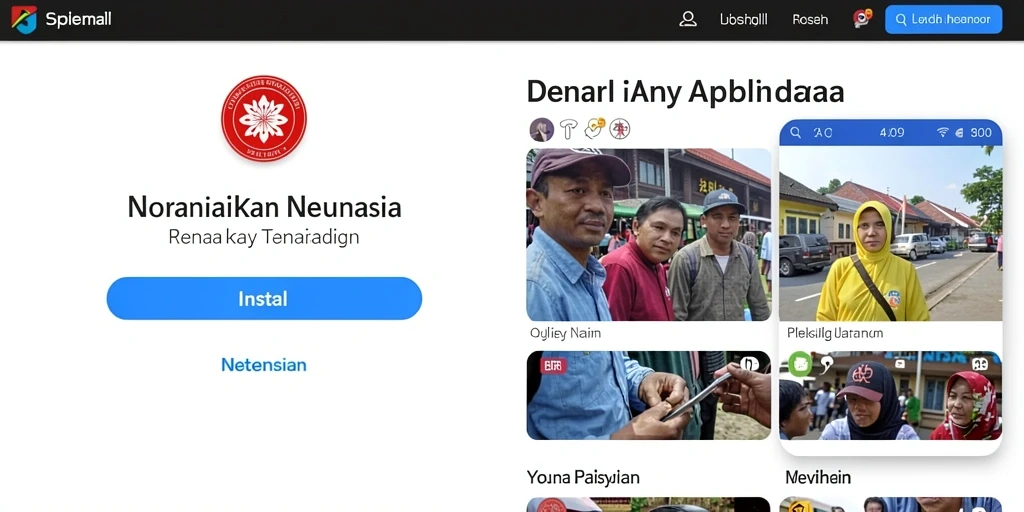Image resolution: width=1024 pixels, height=512 pixels.
Task: Tap the phone mockup search magnifier icon
Action: 795,133
